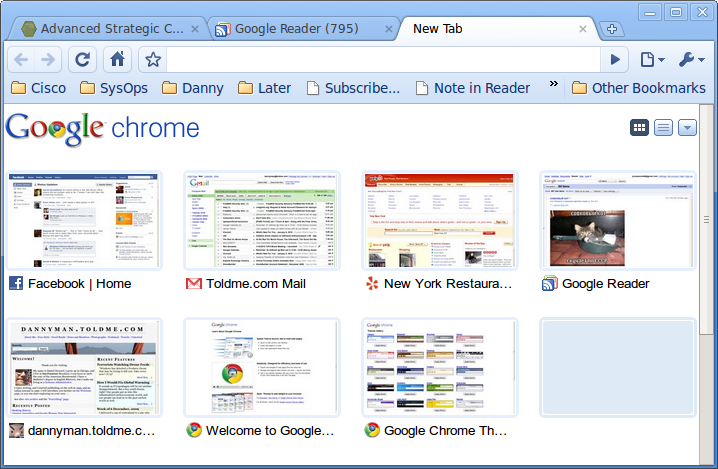This screenshot has width=718, height=469.
Task: Open Toldme.com Mail link
Action: tap(255, 283)
